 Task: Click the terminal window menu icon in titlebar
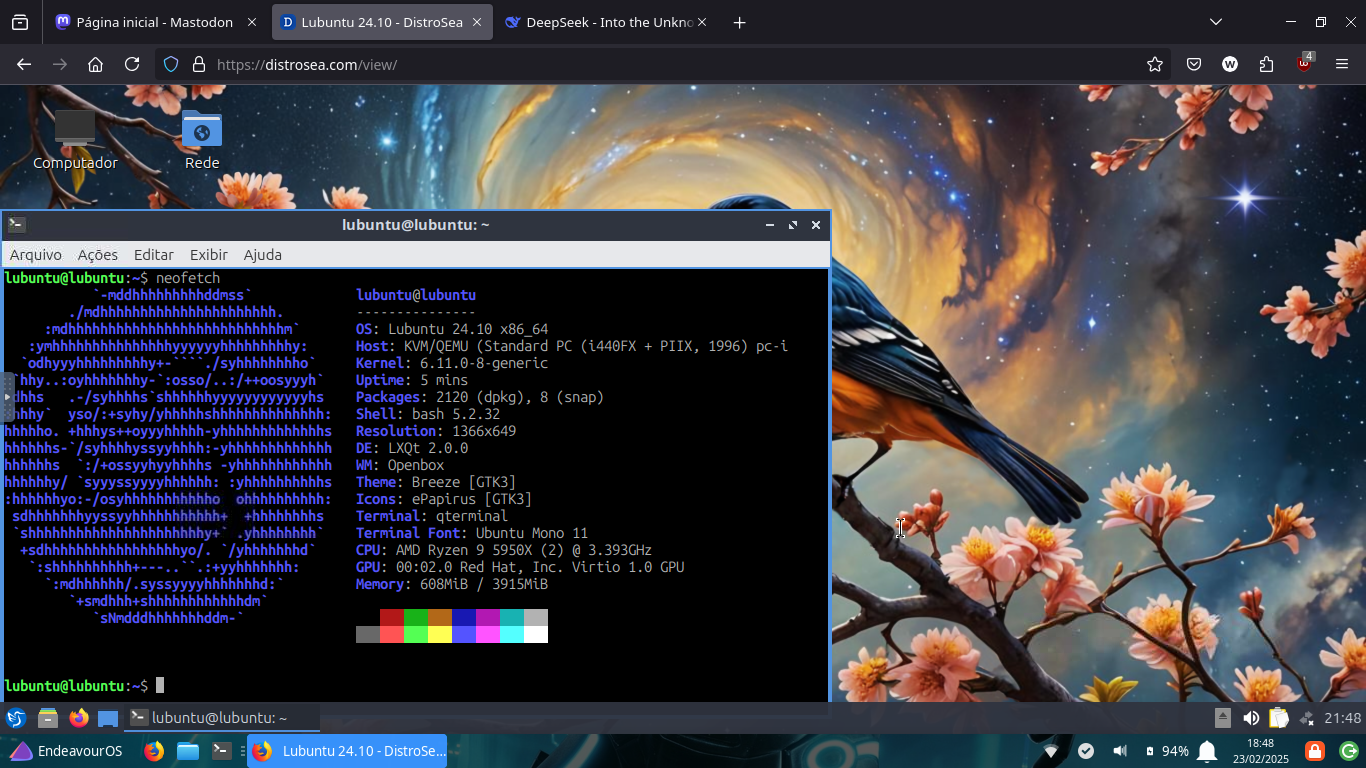[16, 225]
